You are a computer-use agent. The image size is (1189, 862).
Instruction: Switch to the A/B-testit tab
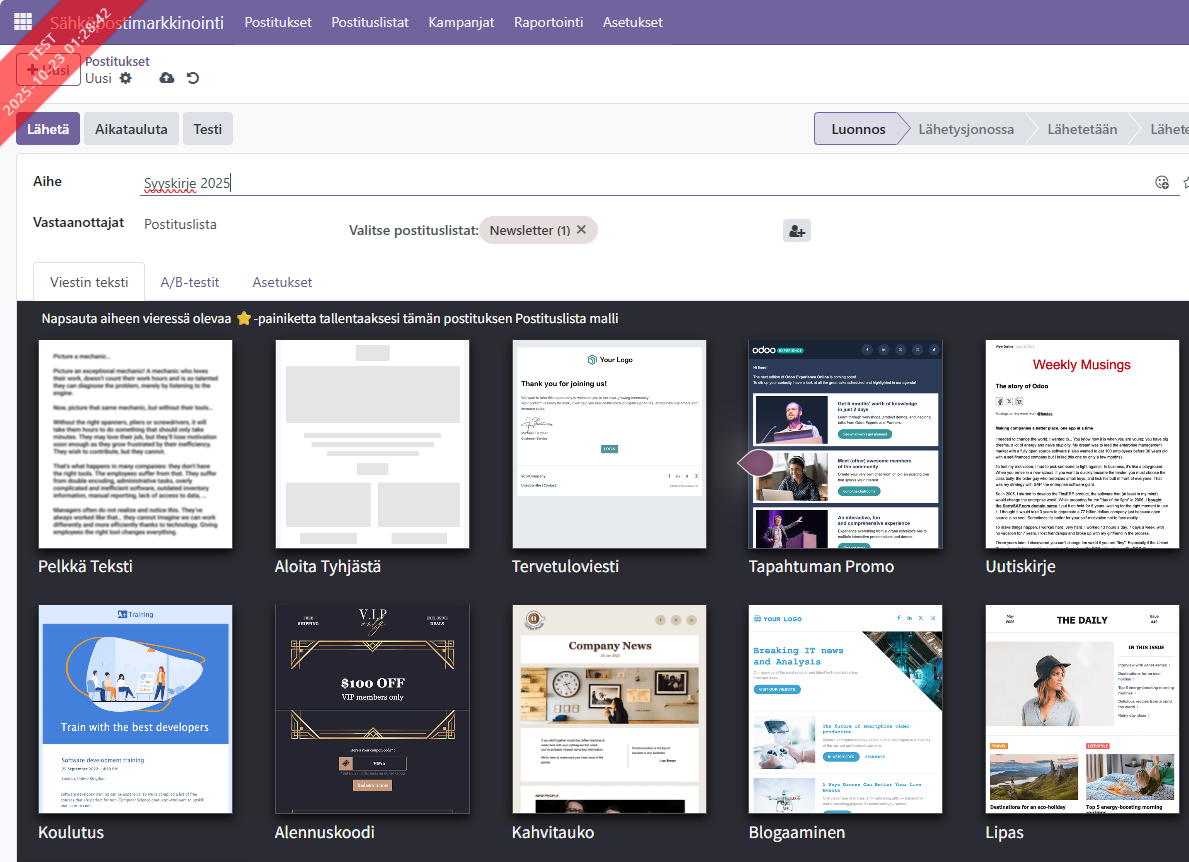click(x=190, y=282)
